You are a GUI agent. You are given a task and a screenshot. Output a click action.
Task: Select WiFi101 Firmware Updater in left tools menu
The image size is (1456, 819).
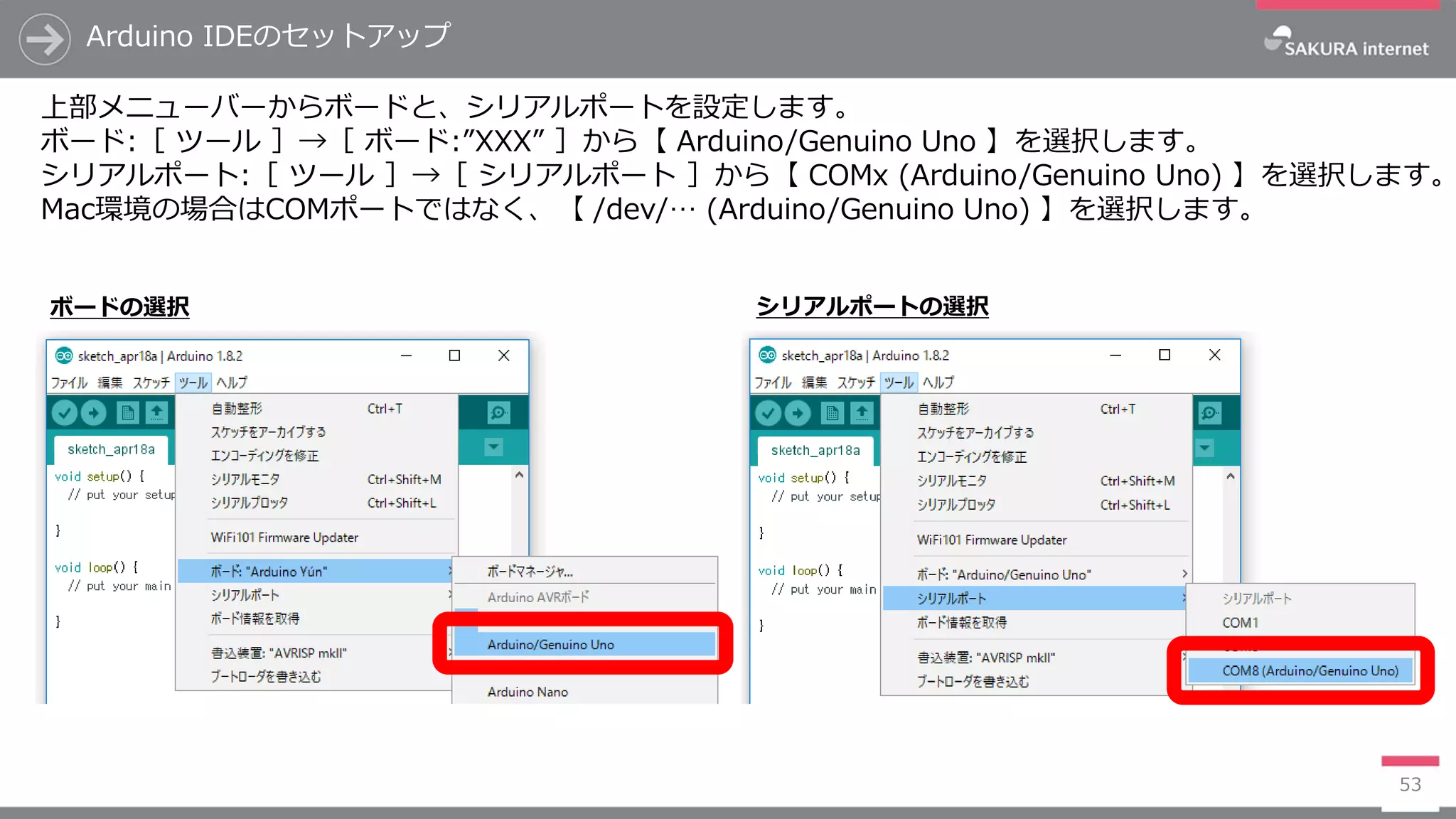point(316,537)
